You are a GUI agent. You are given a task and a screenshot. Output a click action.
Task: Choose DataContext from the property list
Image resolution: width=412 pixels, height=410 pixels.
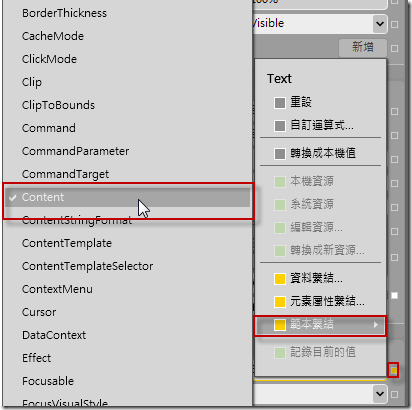54,335
